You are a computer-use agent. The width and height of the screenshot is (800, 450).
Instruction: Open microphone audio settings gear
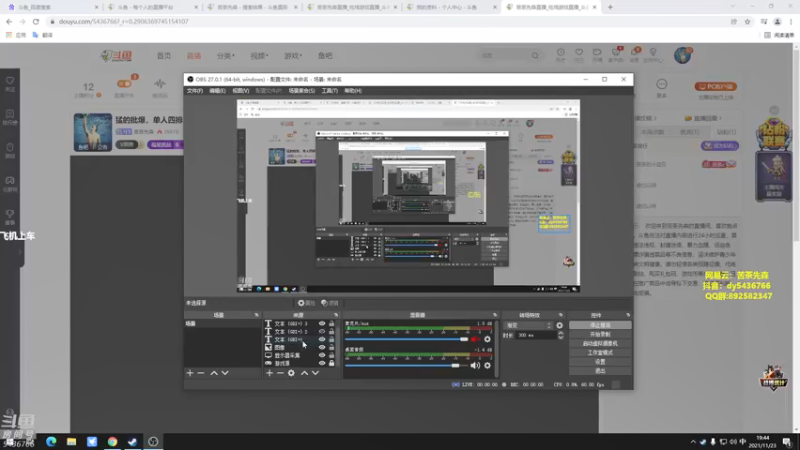pyautogui.click(x=487, y=339)
